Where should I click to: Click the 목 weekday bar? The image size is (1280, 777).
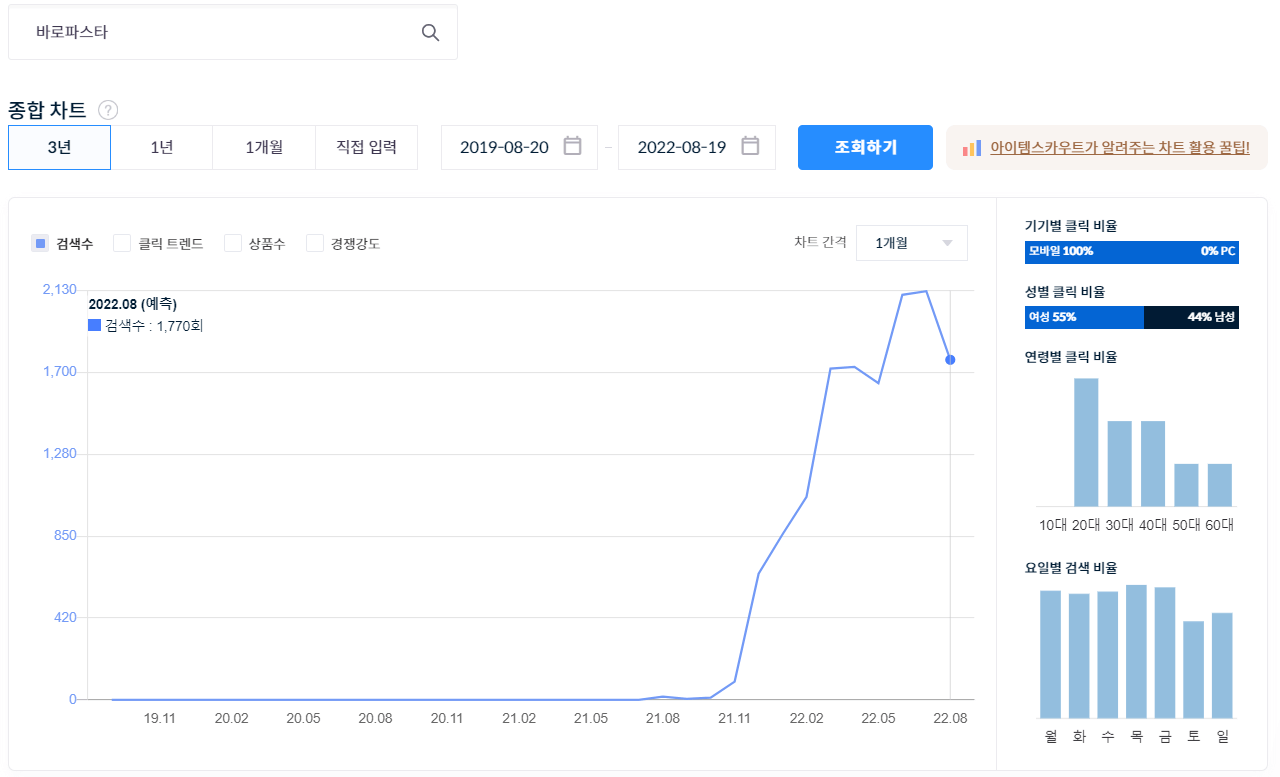(1136, 651)
